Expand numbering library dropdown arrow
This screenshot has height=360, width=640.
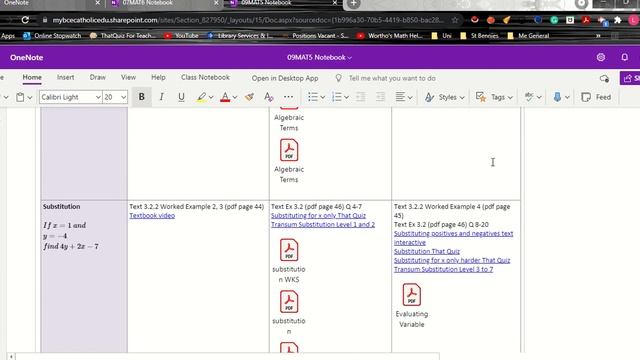[x=346, y=97]
